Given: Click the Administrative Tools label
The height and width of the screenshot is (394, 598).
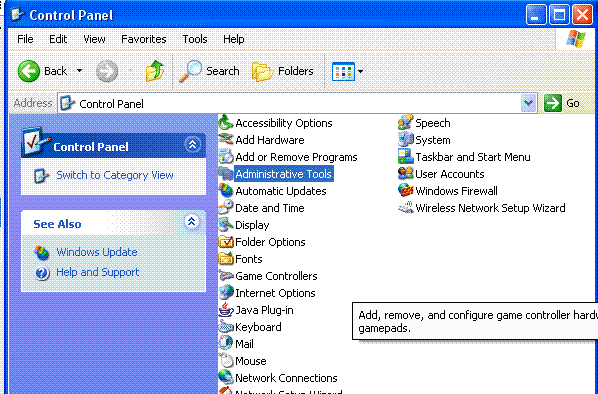Looking at the screenshot, I should 283,174.
